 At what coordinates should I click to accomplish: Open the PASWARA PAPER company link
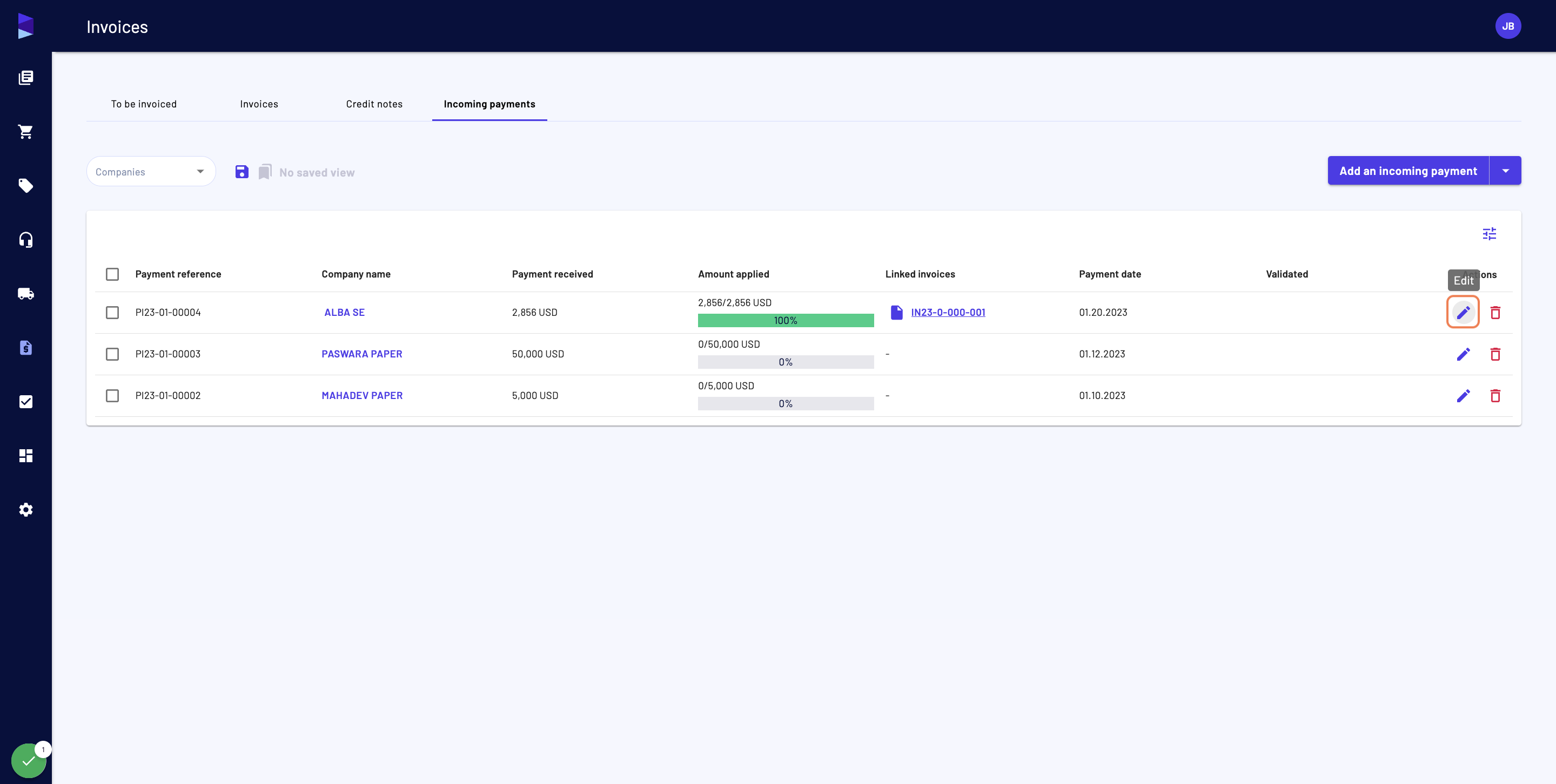pyautogui.click(x=362, y=354)
